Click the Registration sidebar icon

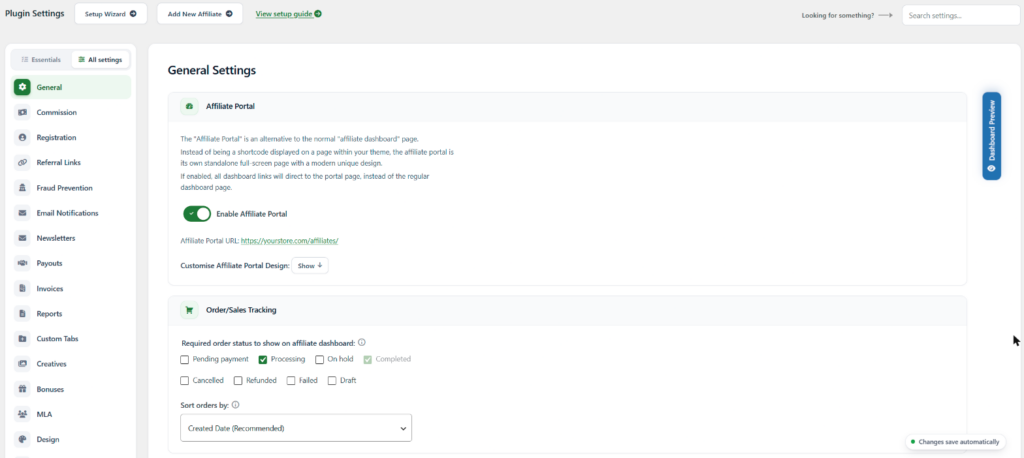[22, 138]
